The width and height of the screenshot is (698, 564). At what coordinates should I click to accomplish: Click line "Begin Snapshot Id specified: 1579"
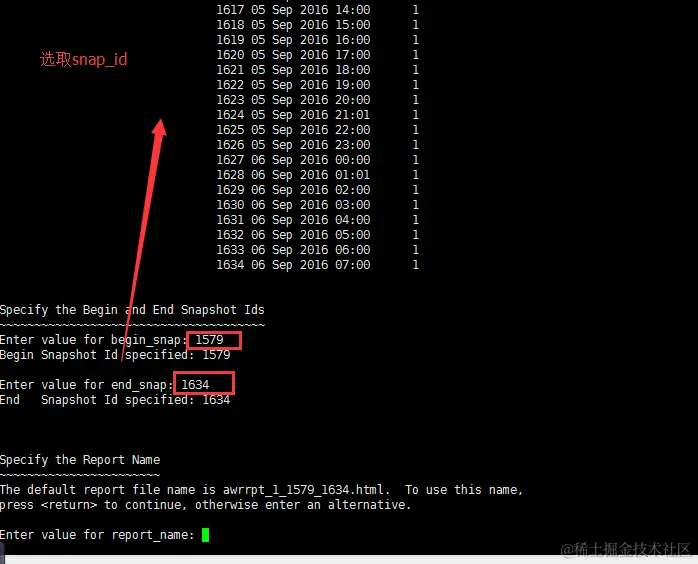coord(115,355)
